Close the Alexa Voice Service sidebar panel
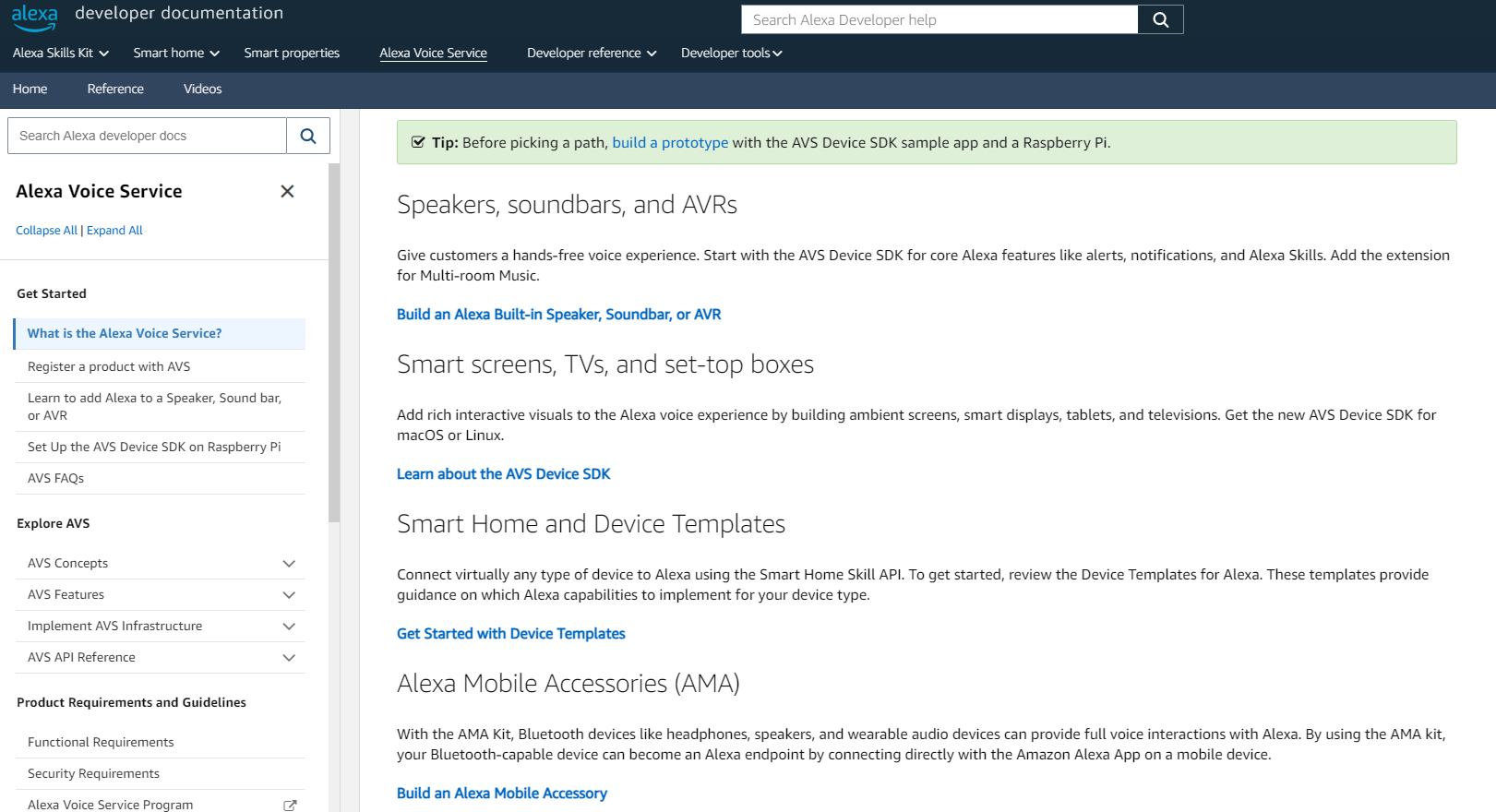1496x812 pixels. (x=287, y=191)
